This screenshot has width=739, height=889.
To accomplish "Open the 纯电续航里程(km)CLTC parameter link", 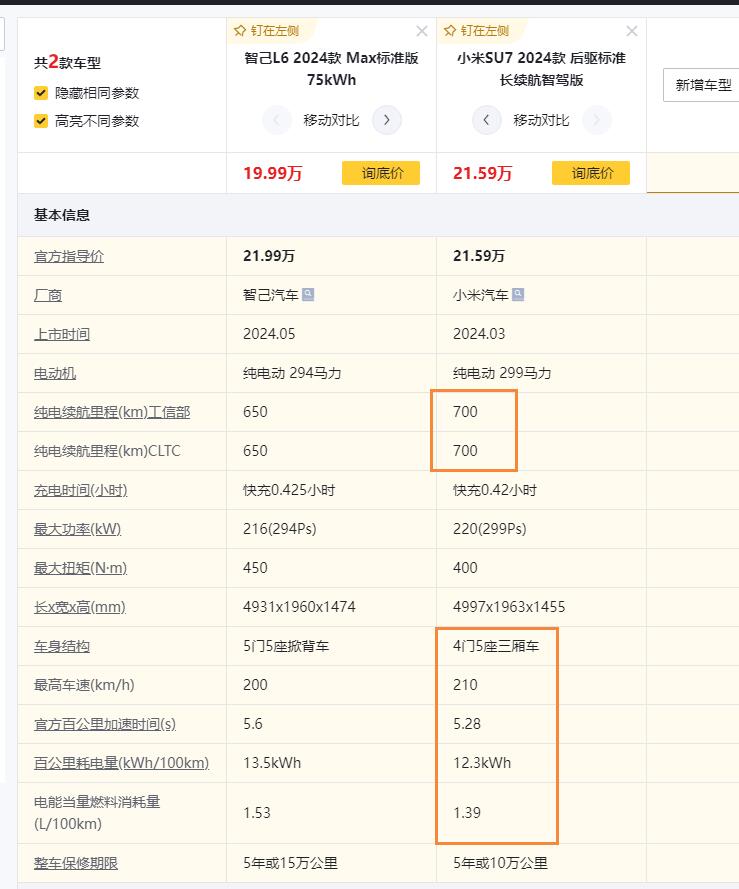I will tap(107, 451).
